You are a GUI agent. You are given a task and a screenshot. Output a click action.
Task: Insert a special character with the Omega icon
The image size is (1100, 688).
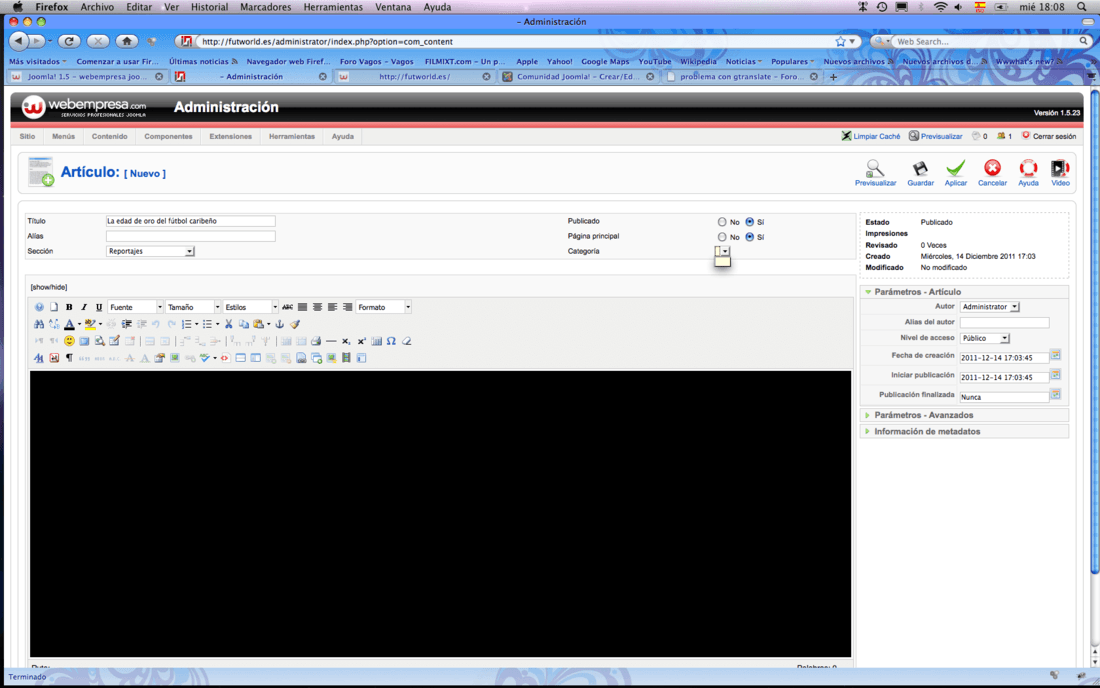[x=391, y=341]
